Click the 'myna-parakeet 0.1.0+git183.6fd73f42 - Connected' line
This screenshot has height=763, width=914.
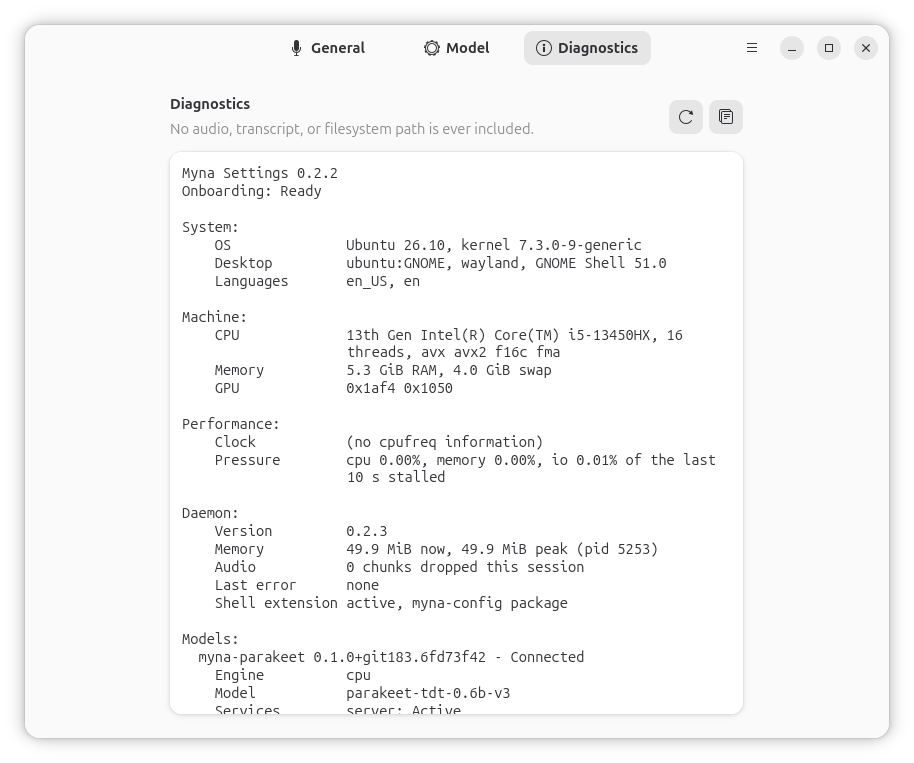click(x=391, y=657)
